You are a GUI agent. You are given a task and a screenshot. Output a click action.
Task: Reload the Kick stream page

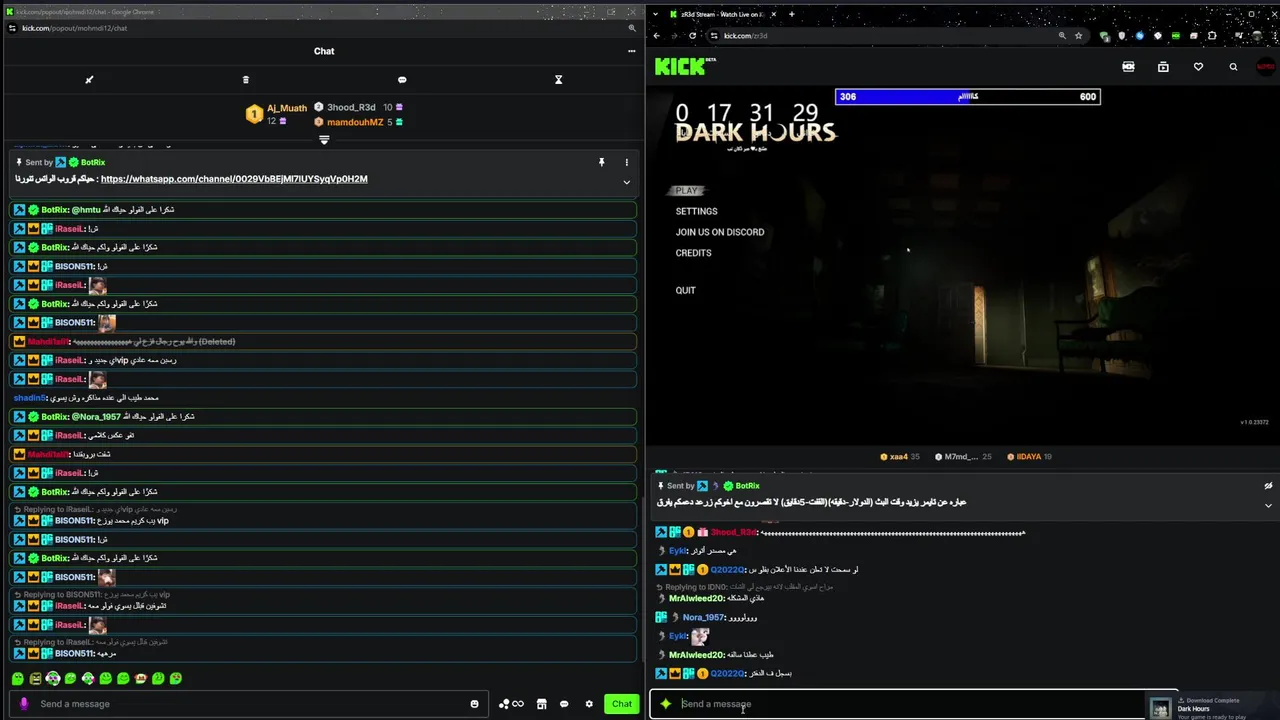pos(692,36)
